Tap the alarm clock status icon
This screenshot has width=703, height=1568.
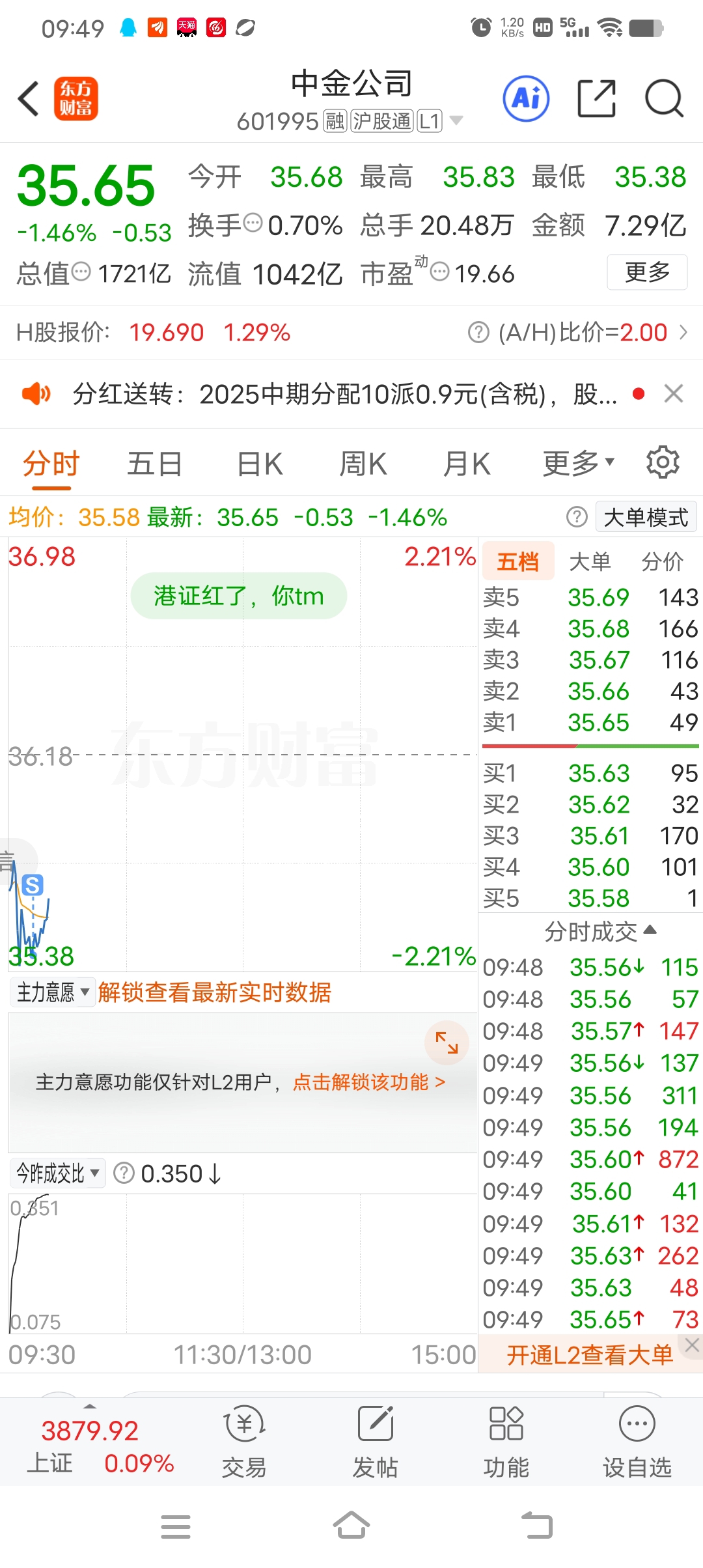coord(481,27)
